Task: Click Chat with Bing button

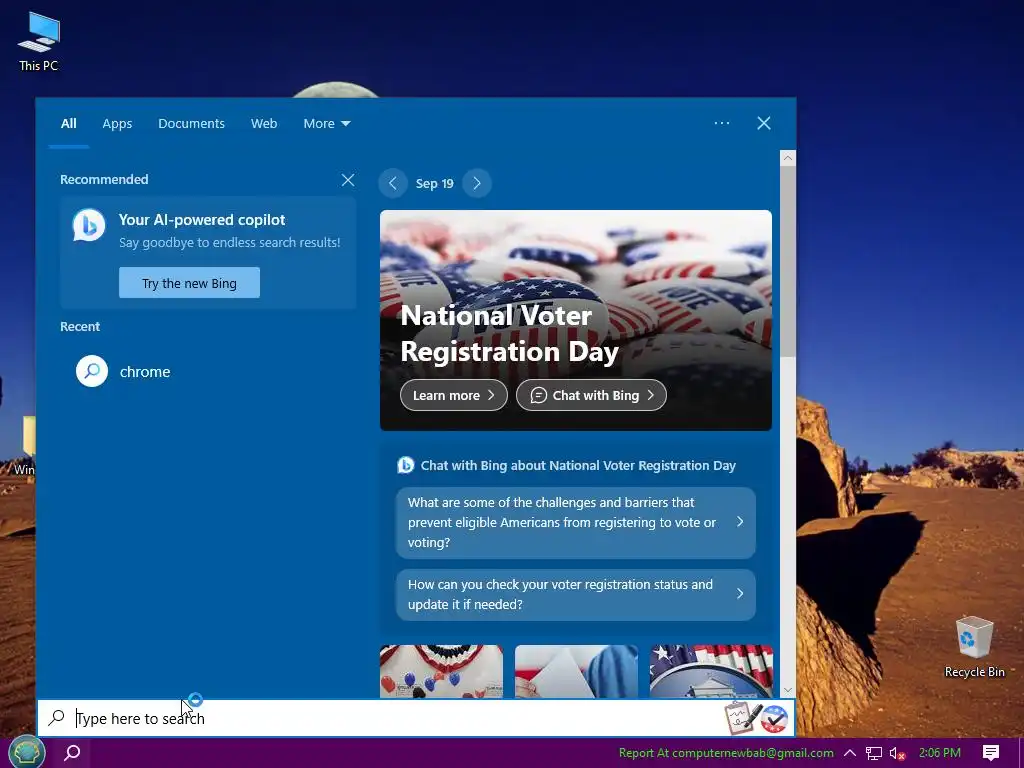Action: pos(591,395)
